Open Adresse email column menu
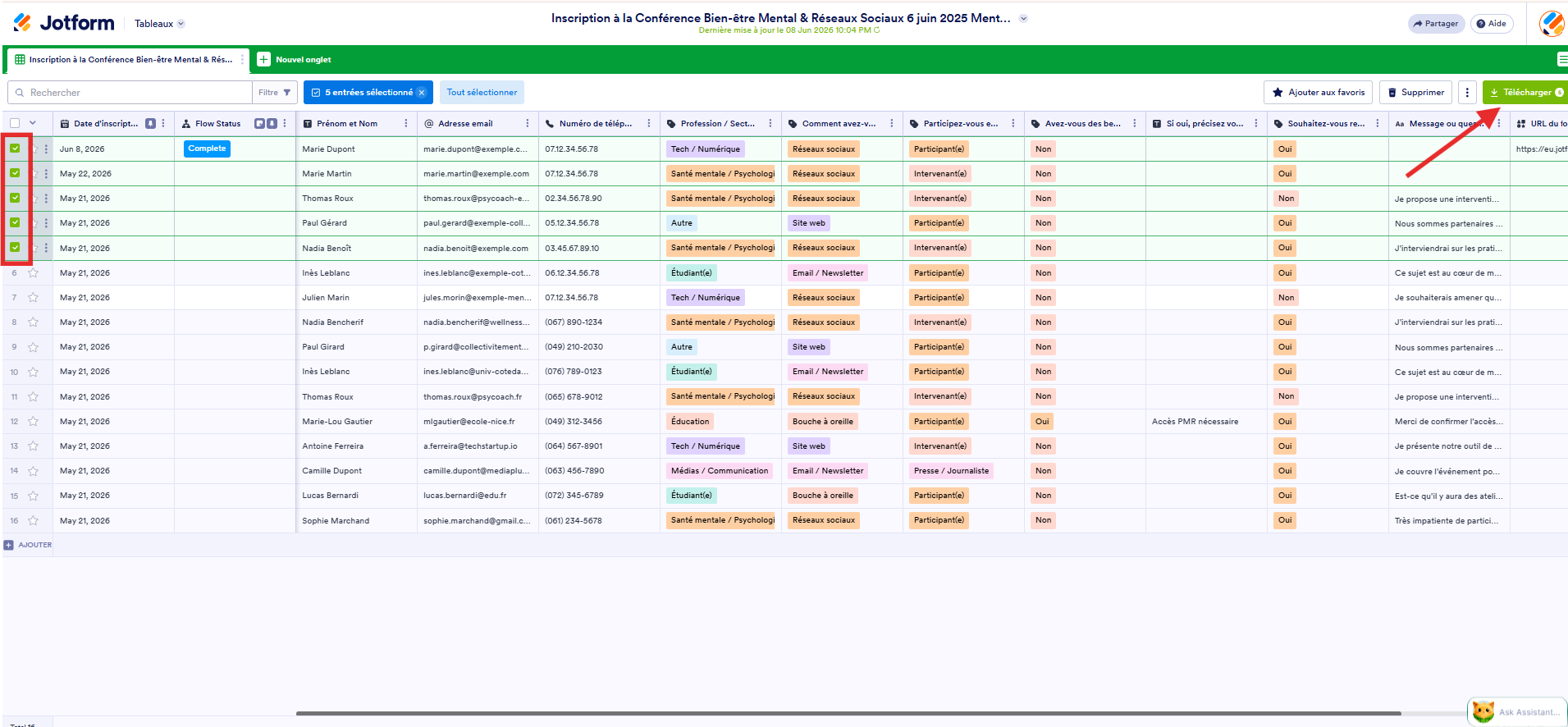This screenshot has height=727, width=1568. 528,124
